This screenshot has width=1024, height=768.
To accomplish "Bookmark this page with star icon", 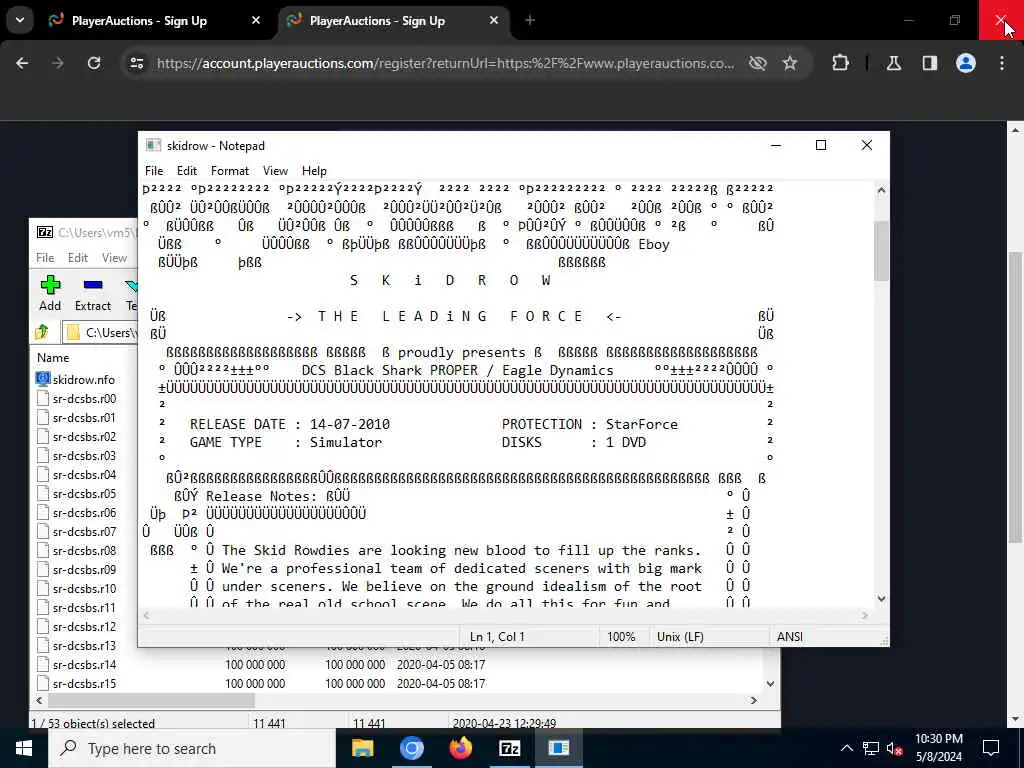I will pos(790,63).
